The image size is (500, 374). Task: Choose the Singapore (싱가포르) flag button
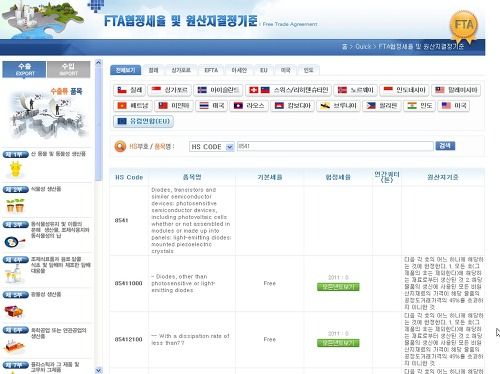pos(170,90)
